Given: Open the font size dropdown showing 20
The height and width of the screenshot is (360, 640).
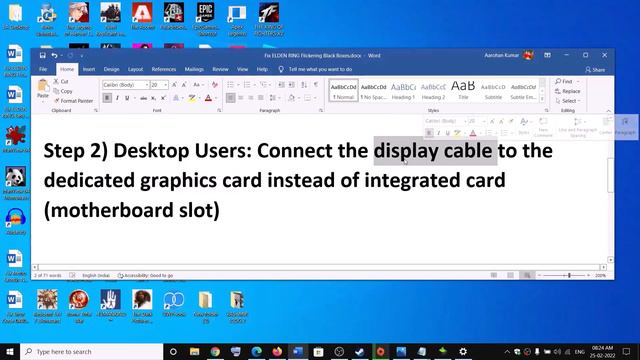Looking at the screenshot, I should click(165, 85).
